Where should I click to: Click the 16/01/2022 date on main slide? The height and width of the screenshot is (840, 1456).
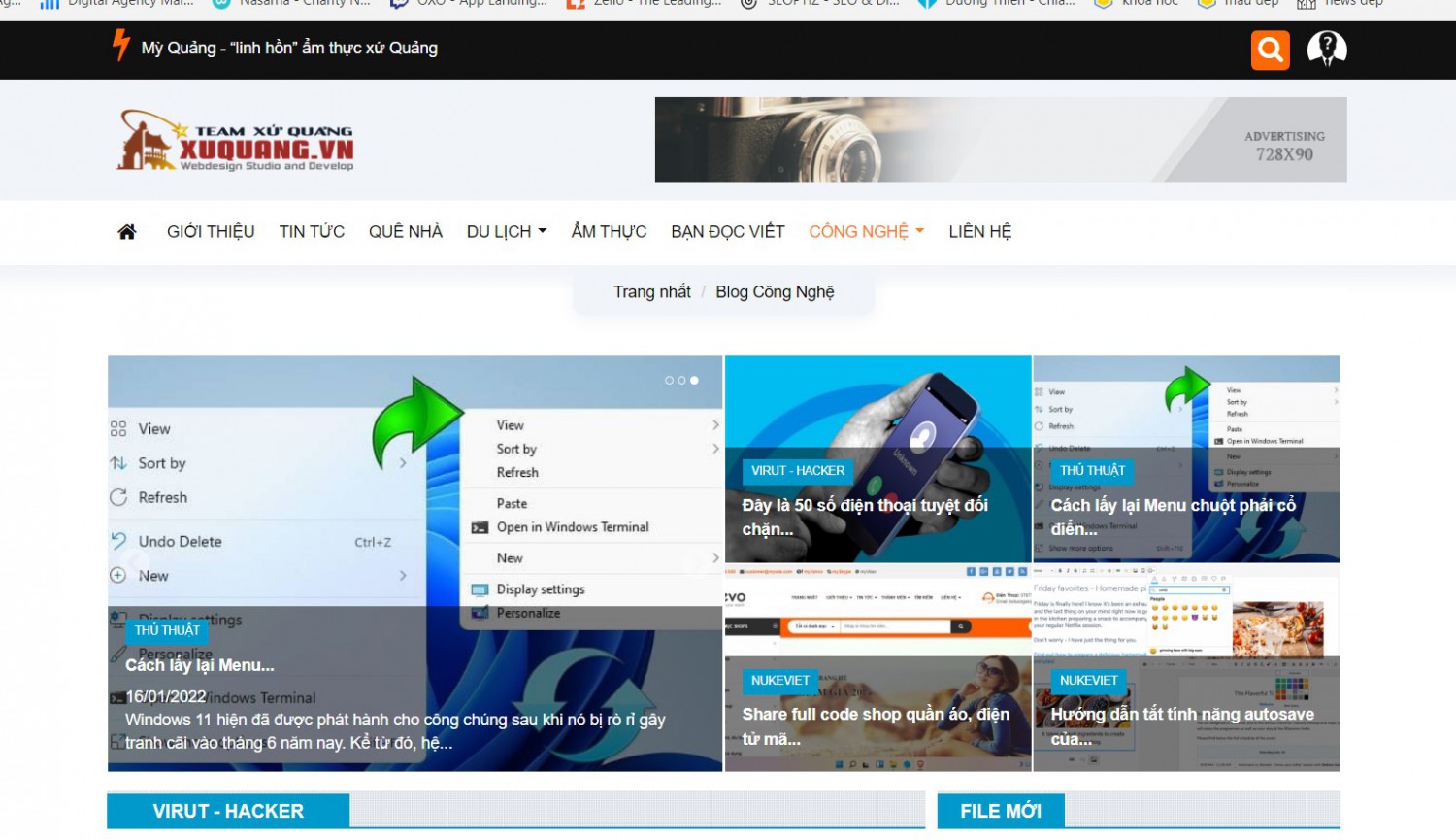[166, 697]
